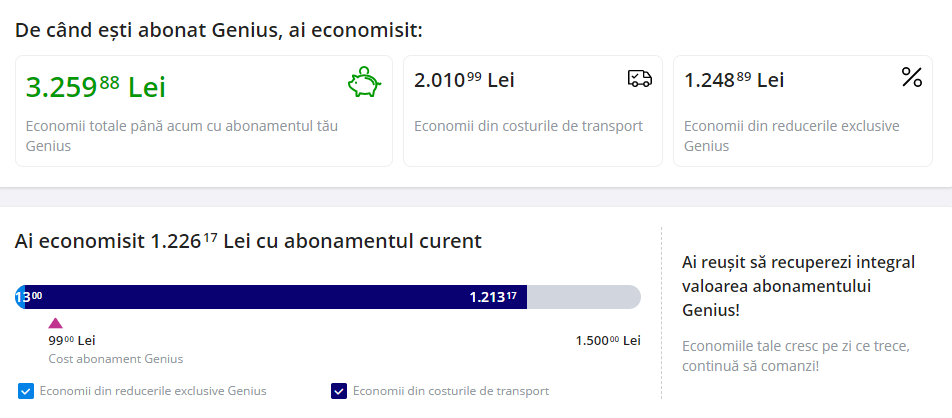Click the green piggy bank icon
Image resolution: width=952 pixels, height=418 pixels.
click(364, 82)
